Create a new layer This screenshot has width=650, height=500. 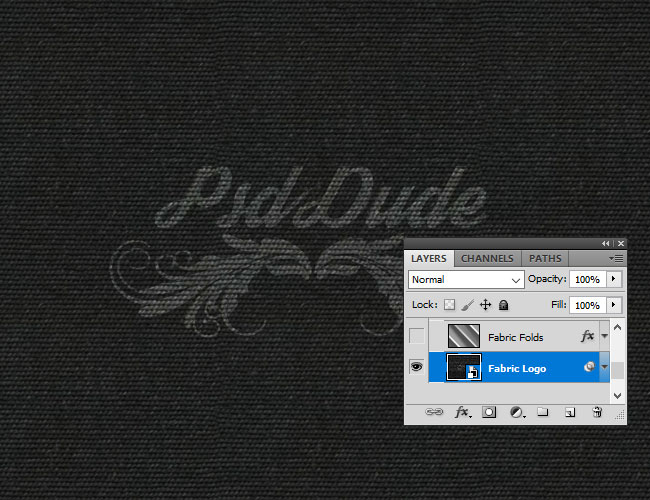[x=570, y=412]
